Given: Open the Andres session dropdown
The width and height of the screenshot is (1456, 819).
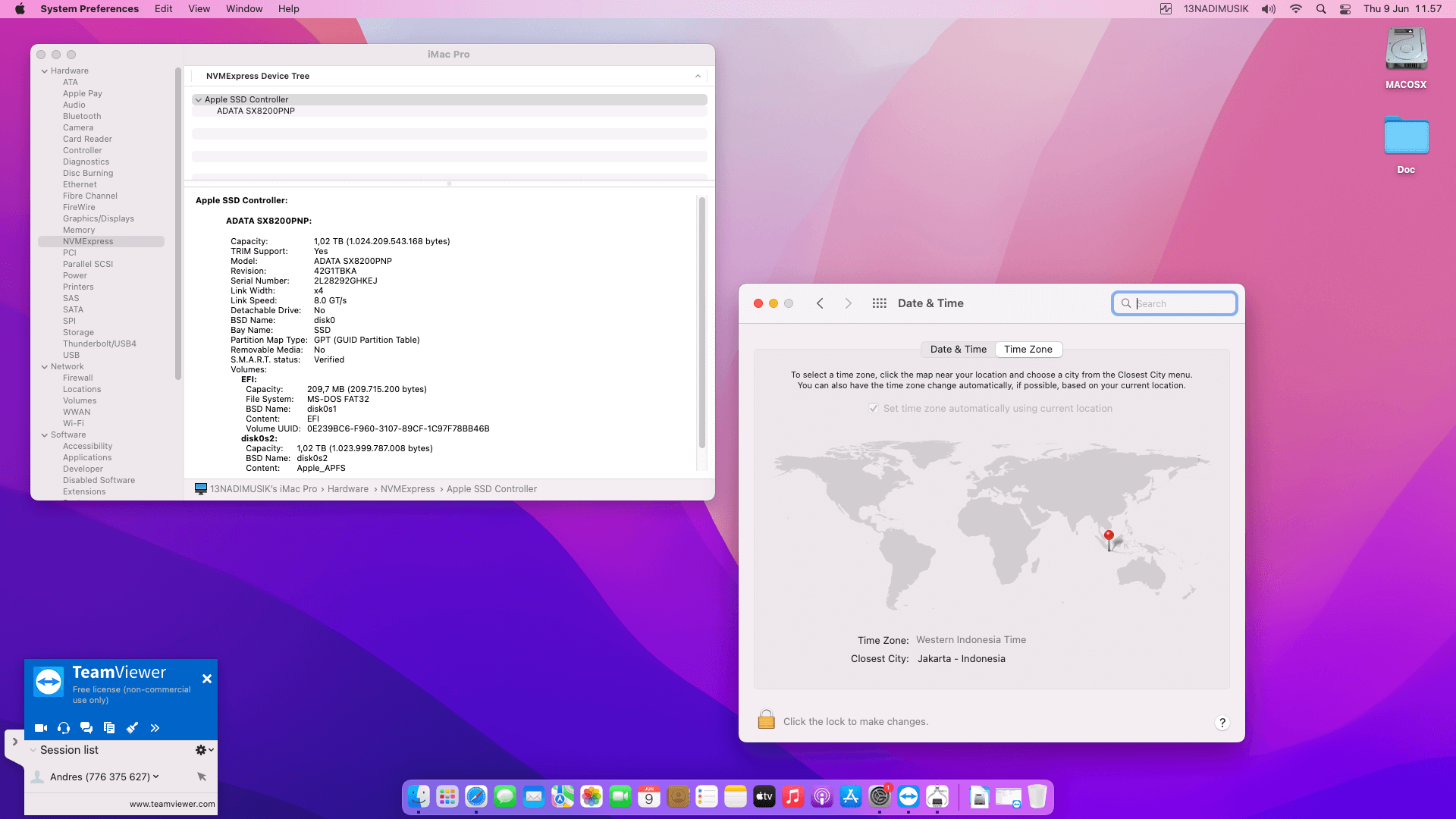Looking at the screenshot, I should (x=156, y=777).
